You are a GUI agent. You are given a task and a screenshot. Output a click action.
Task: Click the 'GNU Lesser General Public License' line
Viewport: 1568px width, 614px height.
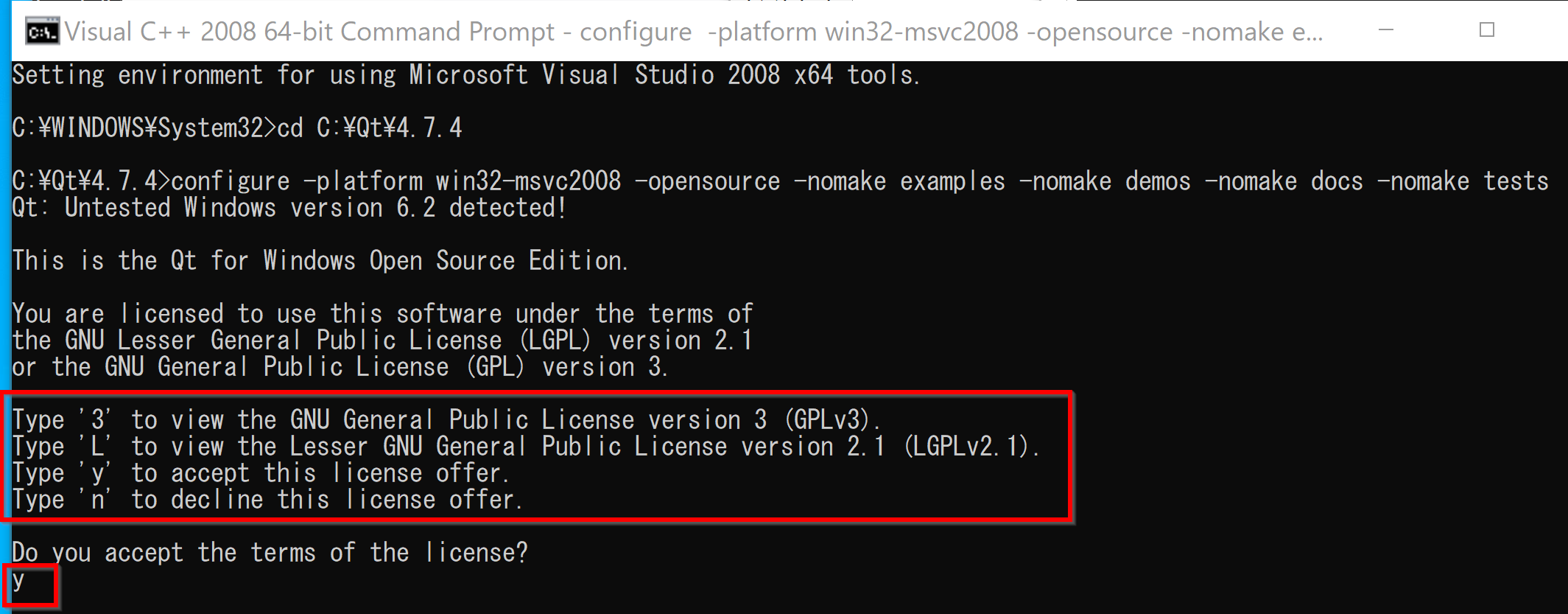(382, 341)
